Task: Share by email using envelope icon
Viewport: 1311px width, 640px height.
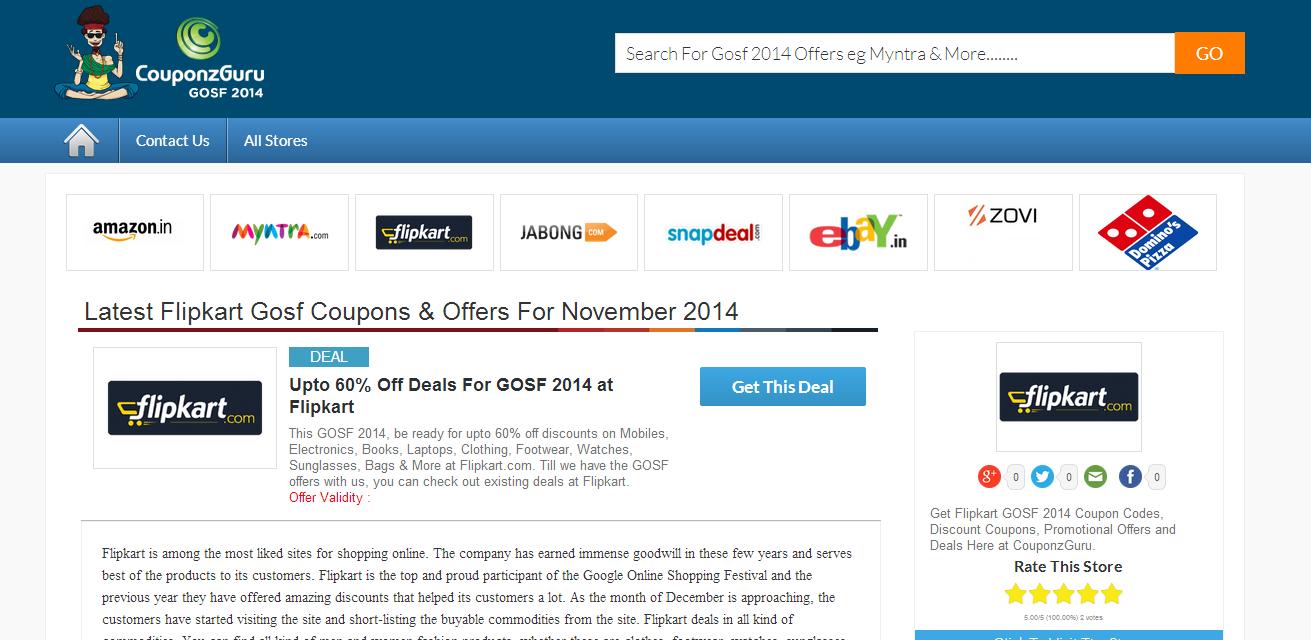Action: click(x=1095, y=477)
